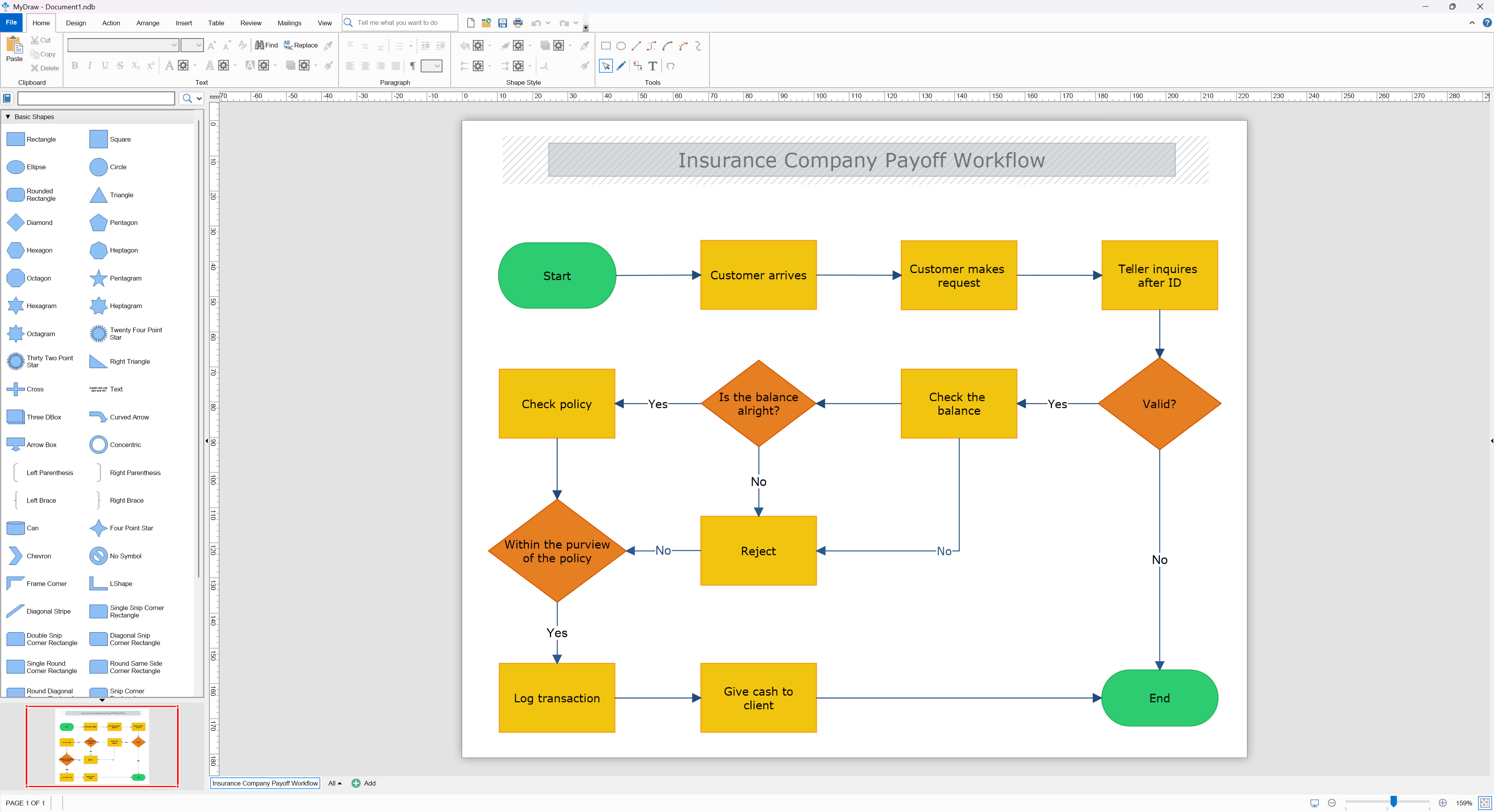The image size is (1494, 812).
Task: Toggle the library panel icon beside search
Action: click(7, 98)
